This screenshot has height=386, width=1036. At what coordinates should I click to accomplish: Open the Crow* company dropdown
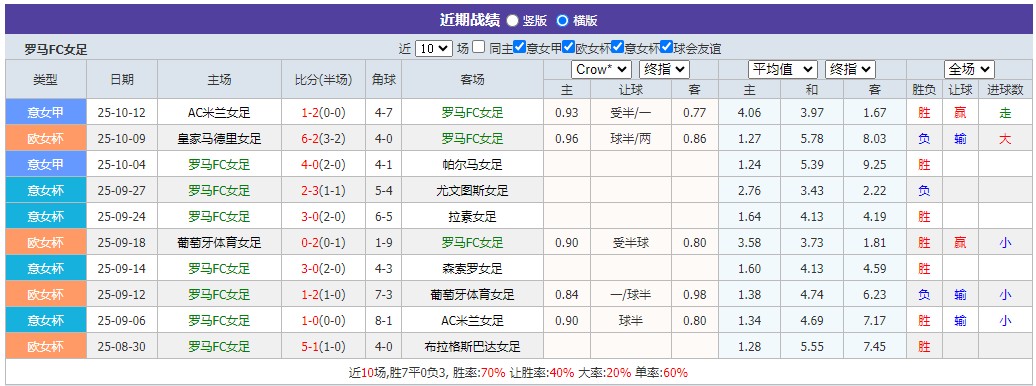tap(601, 69)
